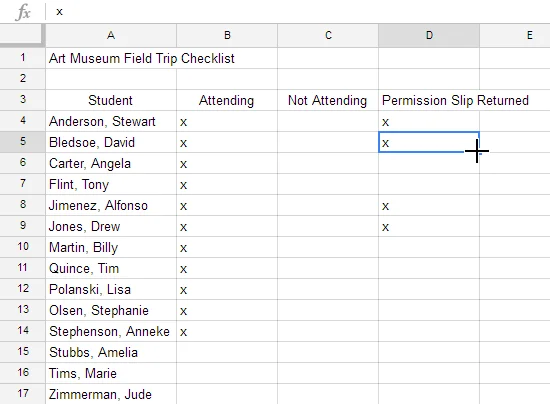
Task: Click the 'Polanski, Lisa' cell
Action: tap(111, 289)
